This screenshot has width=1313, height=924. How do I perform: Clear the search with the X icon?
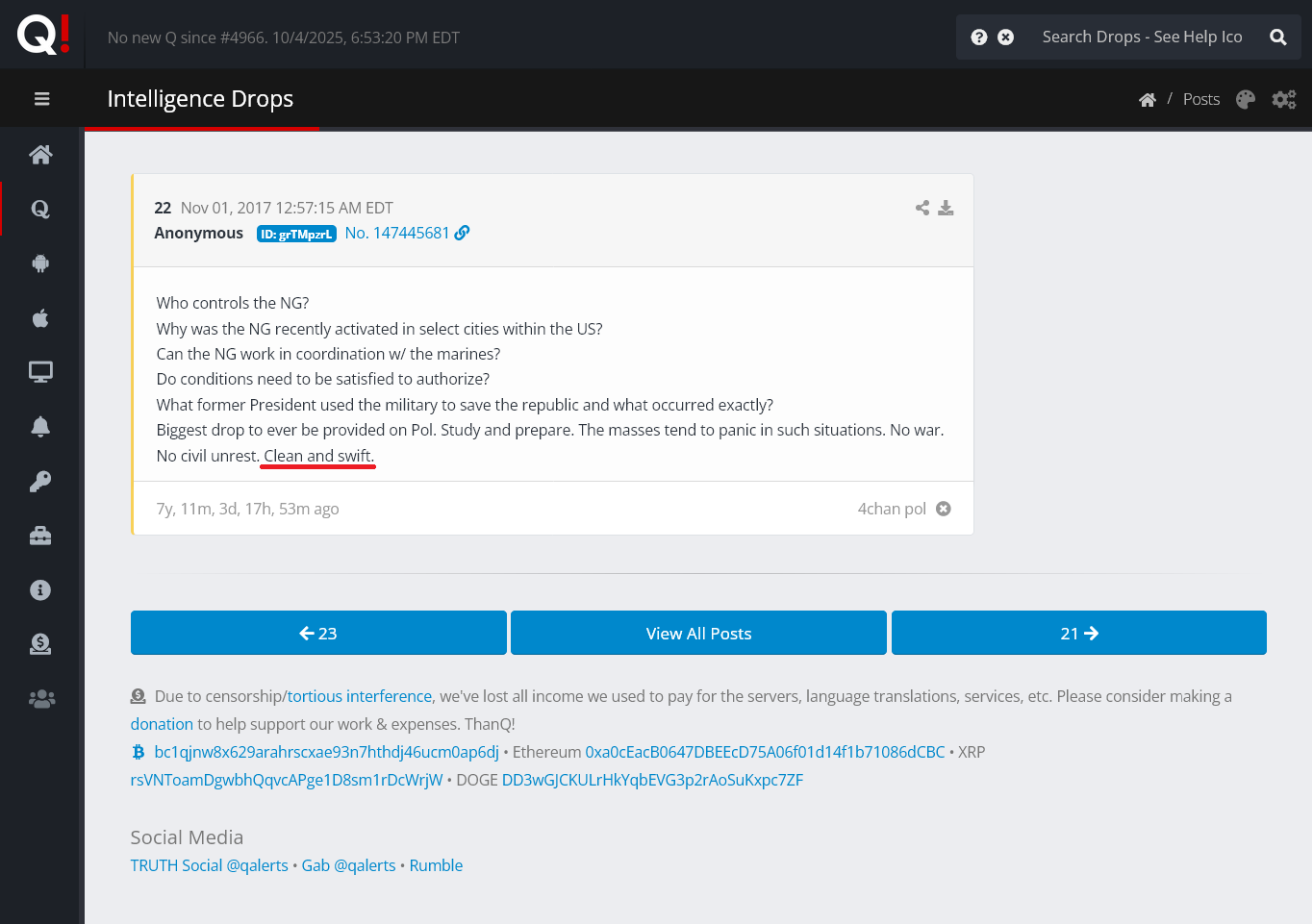pos(1006,37)
